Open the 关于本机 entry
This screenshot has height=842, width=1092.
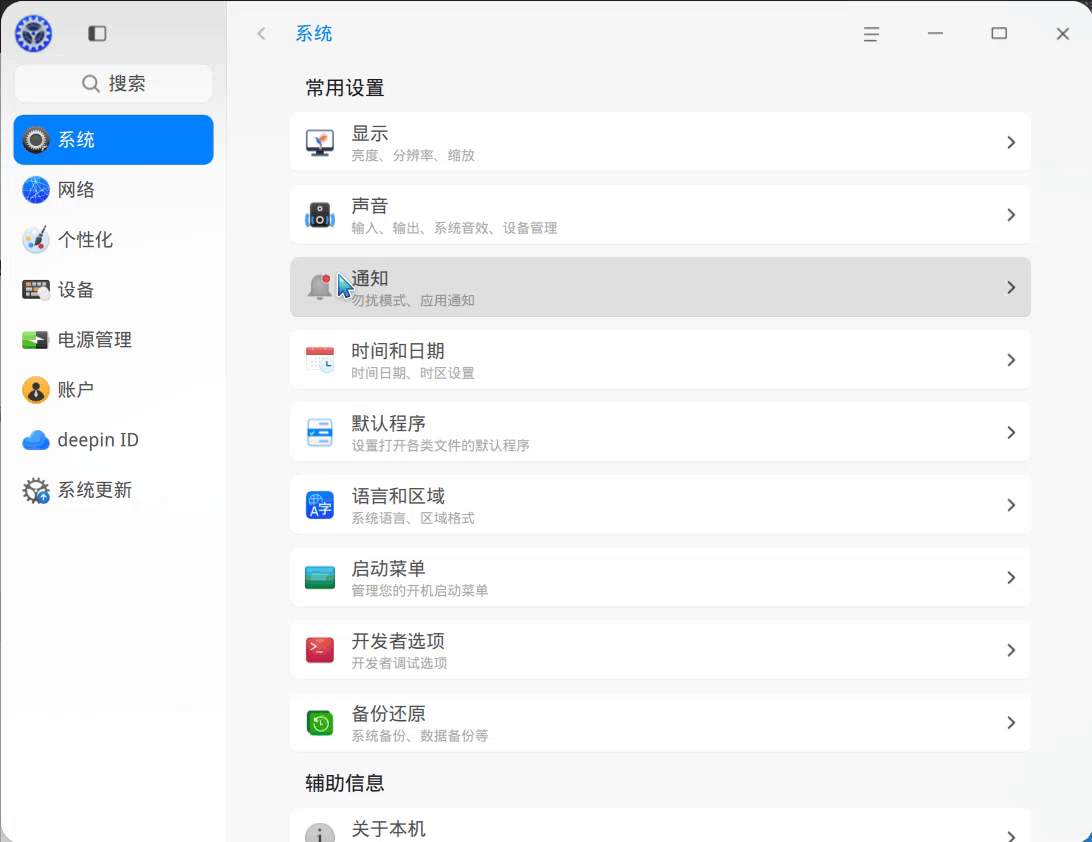[x=660, y=830]
